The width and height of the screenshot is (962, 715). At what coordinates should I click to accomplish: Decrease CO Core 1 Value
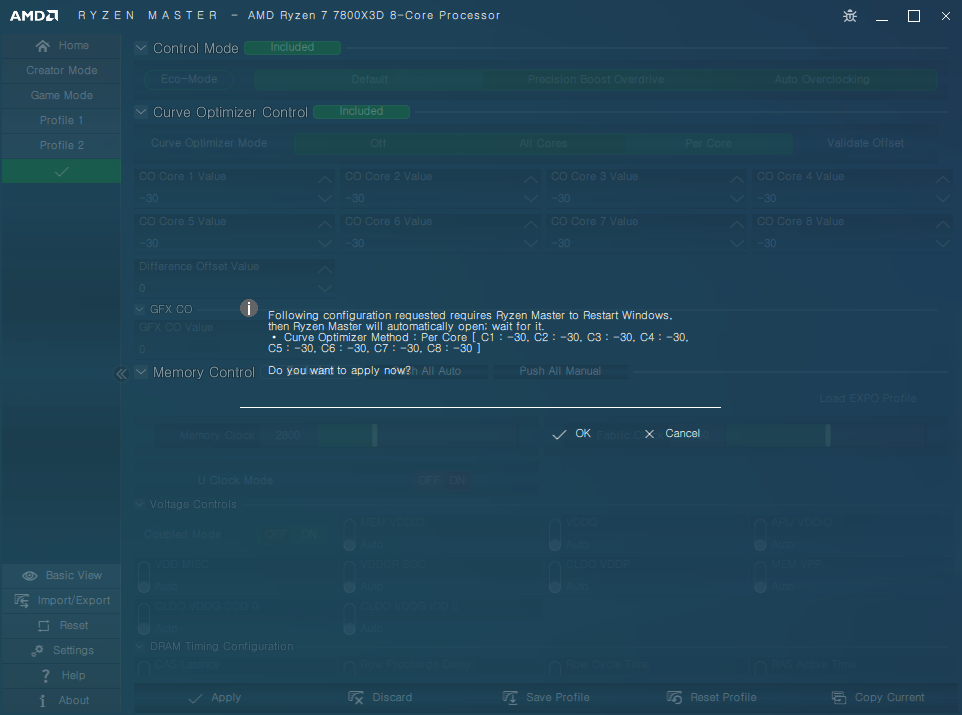325,199
